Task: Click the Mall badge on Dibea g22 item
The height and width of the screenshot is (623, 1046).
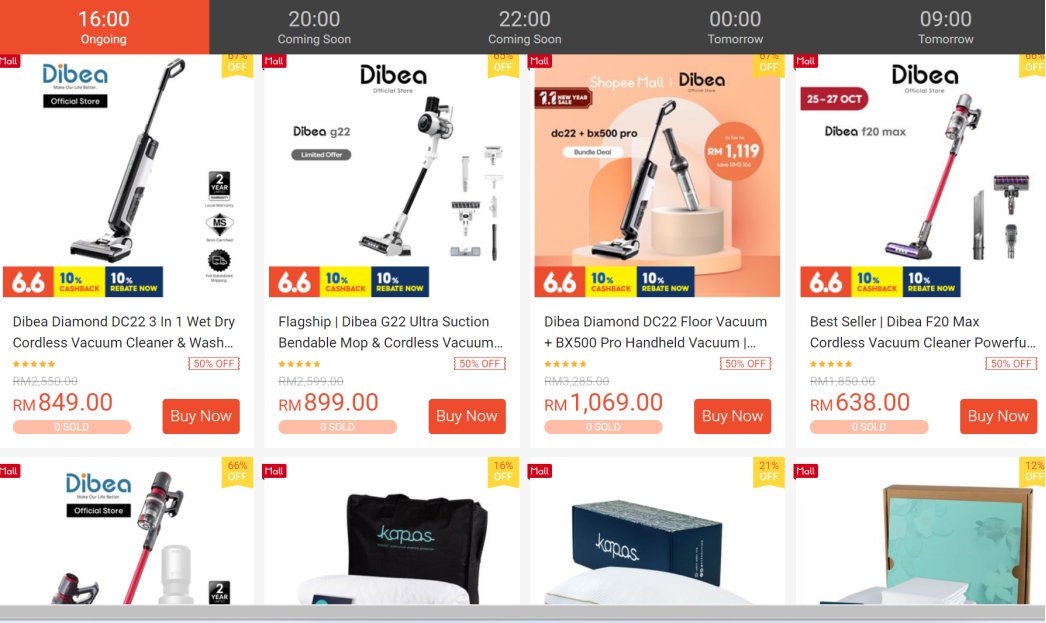Action: 274,61
